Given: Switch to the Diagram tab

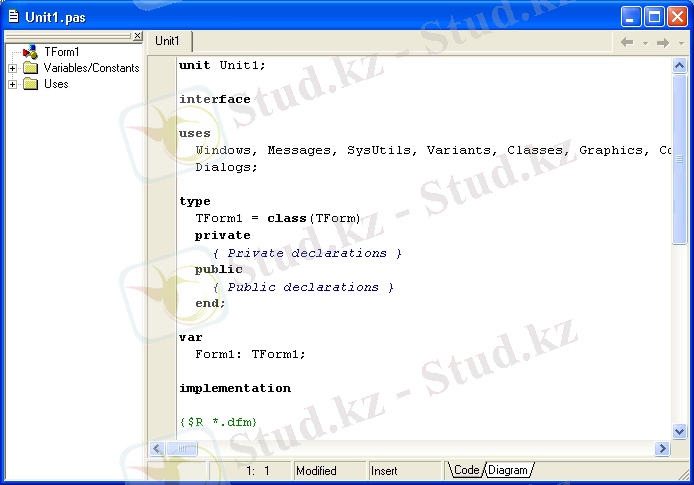Looking at the screenshot, I should pos(508,470).
